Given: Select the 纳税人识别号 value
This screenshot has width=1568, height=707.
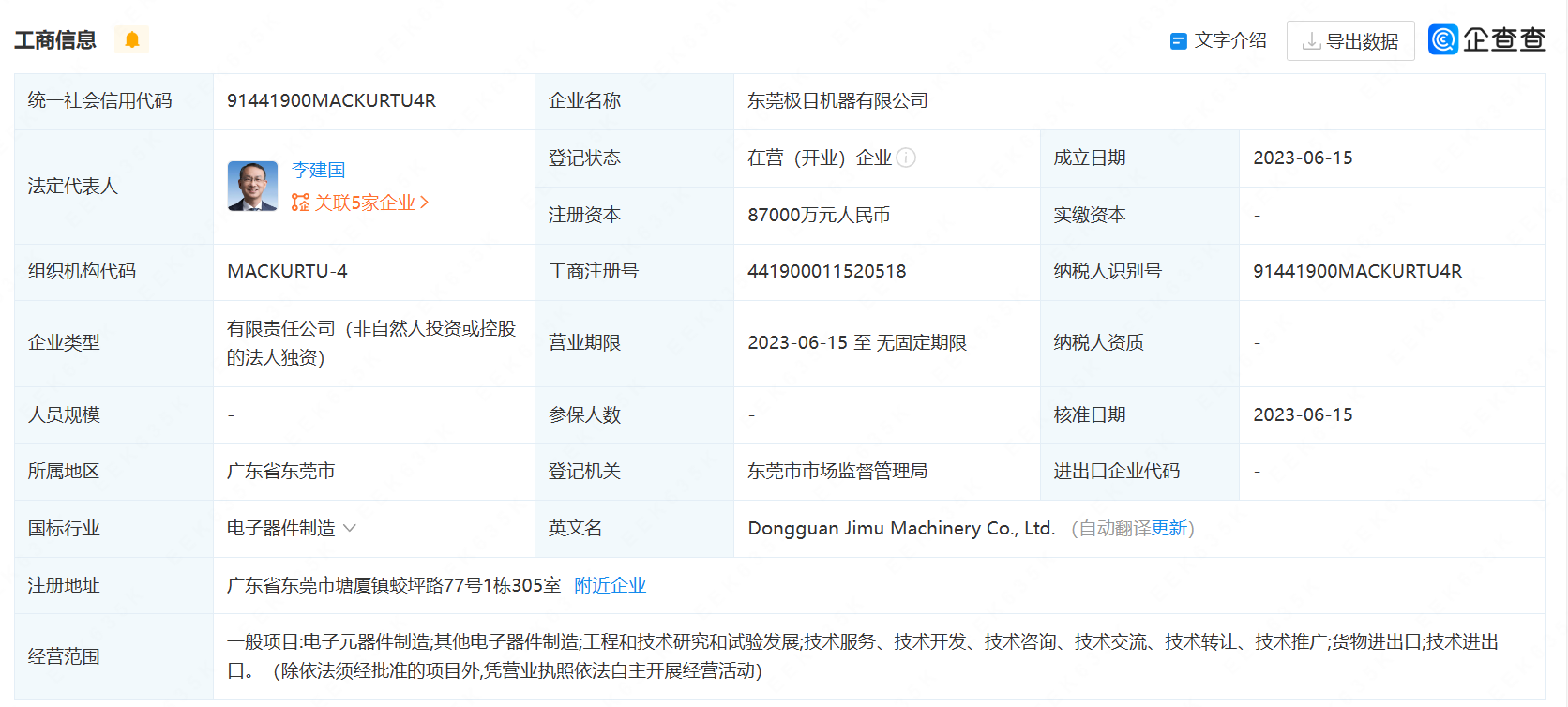Looking at the screenshot, I should coord(1357,271).
